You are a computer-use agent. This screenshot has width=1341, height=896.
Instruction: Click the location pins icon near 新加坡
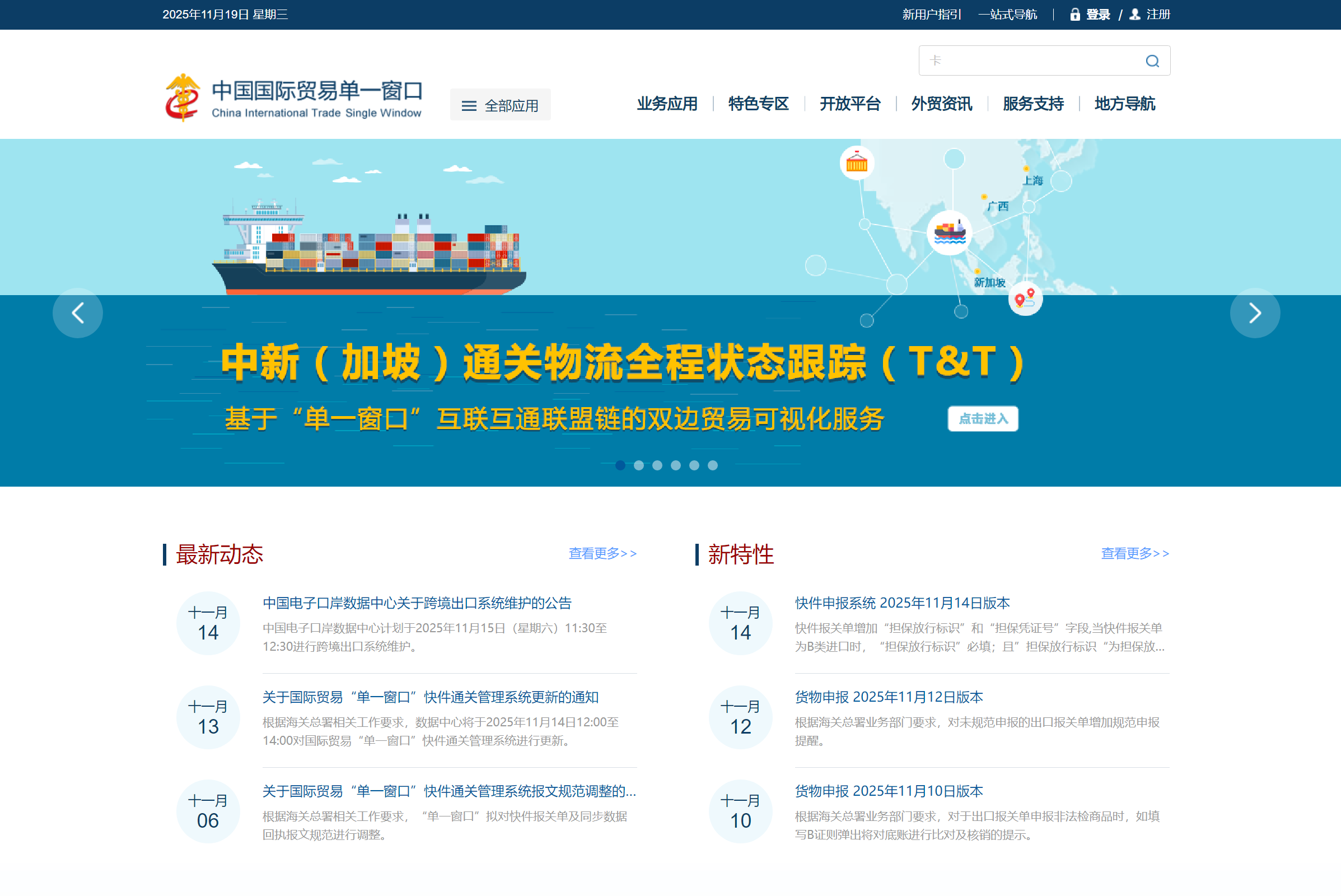point(1025,298)
